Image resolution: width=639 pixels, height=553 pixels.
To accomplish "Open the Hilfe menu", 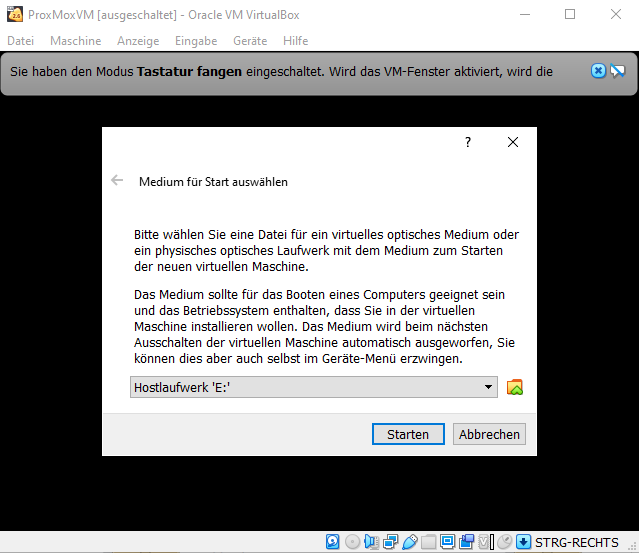I will point(295,41).
